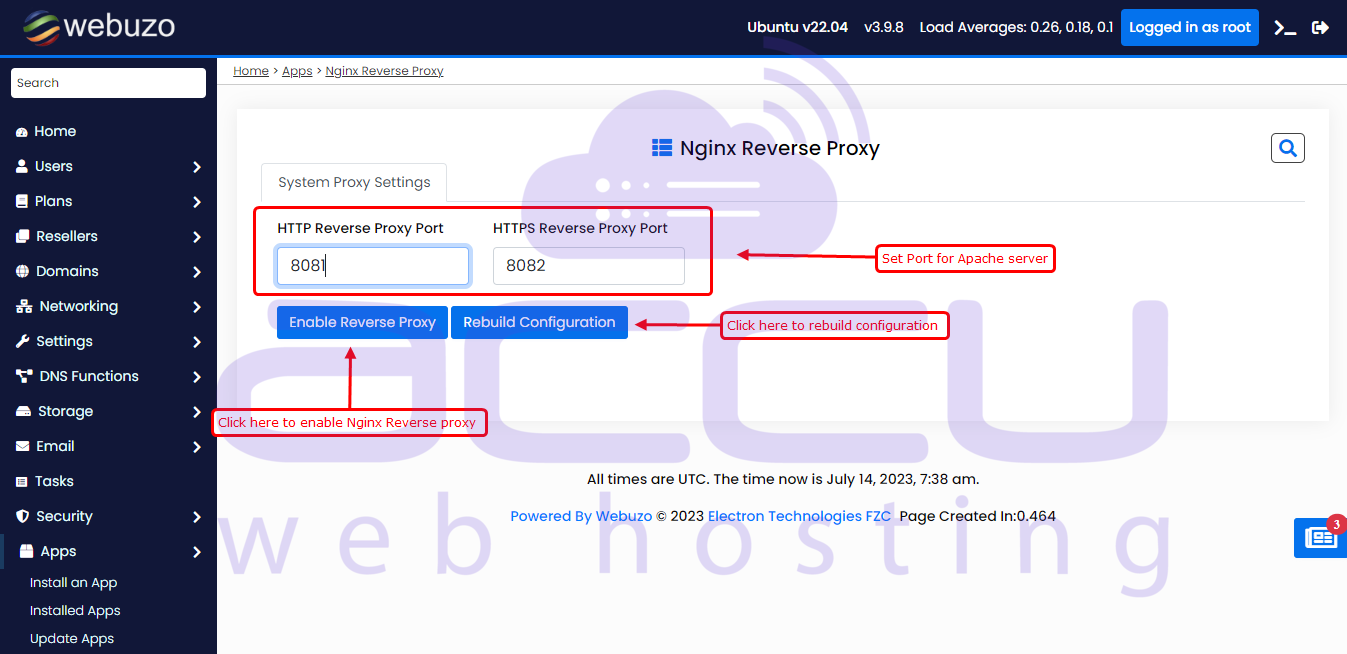Viewport: 1347px width, 654px height.
Task: Follow the Home breadcrumb link
Action: [251, 71]
